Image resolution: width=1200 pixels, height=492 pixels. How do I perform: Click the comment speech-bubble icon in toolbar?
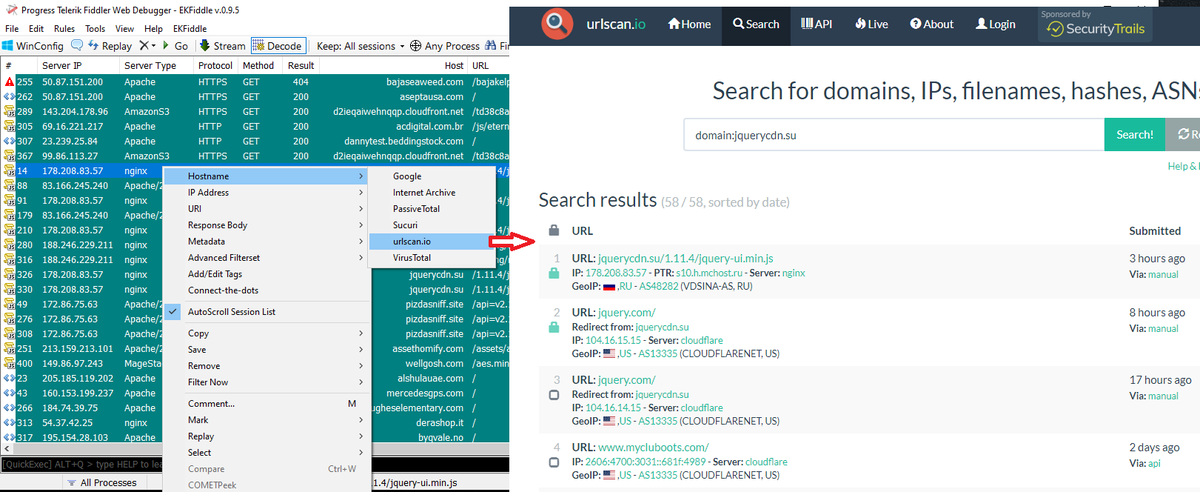point(76,46)
